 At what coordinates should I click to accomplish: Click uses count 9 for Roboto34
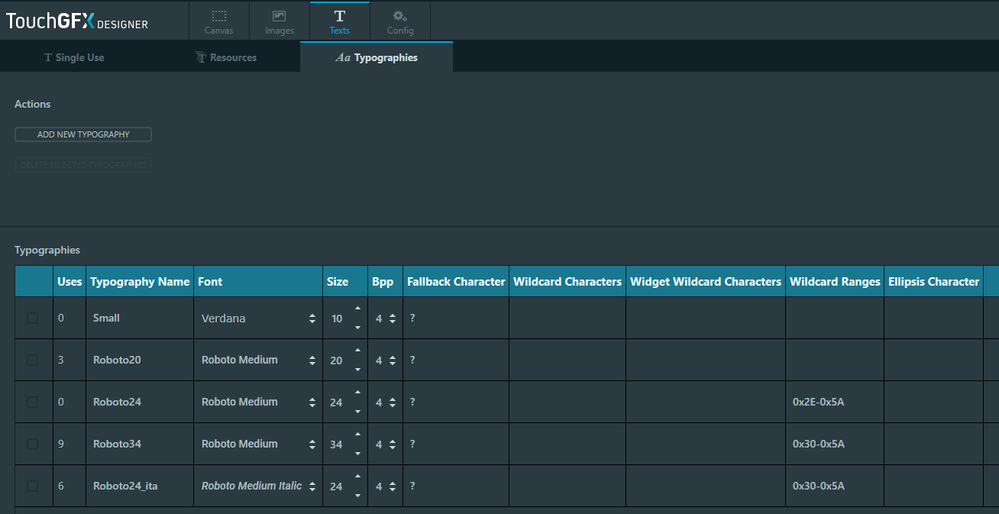(61, 443)
